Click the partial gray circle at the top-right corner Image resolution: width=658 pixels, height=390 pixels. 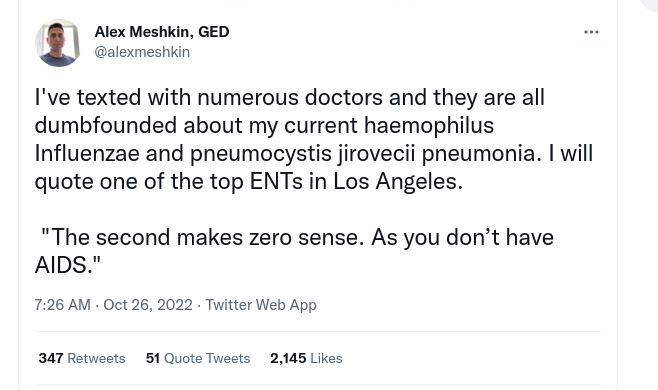pyautogui.click(x=649, y=5)
